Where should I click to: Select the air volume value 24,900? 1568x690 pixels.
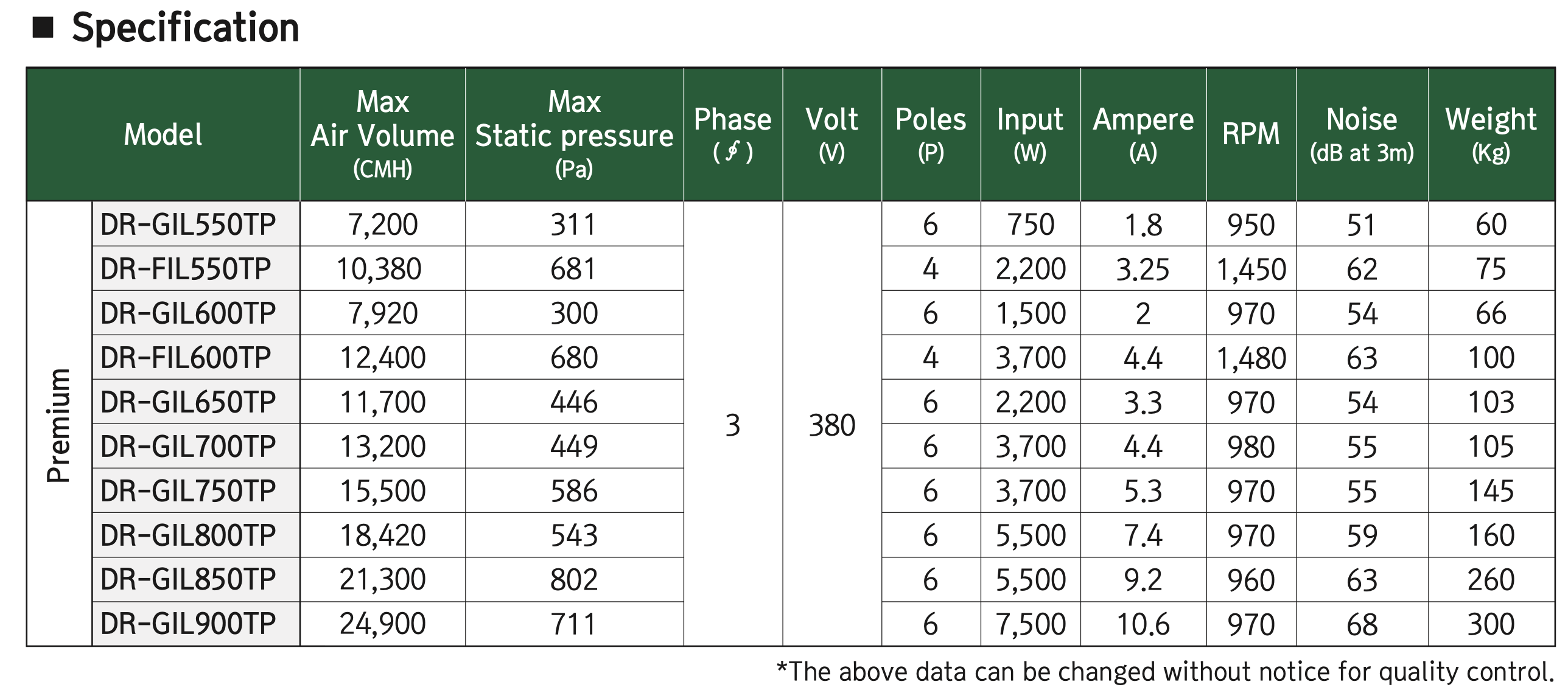tap(383, 624)
